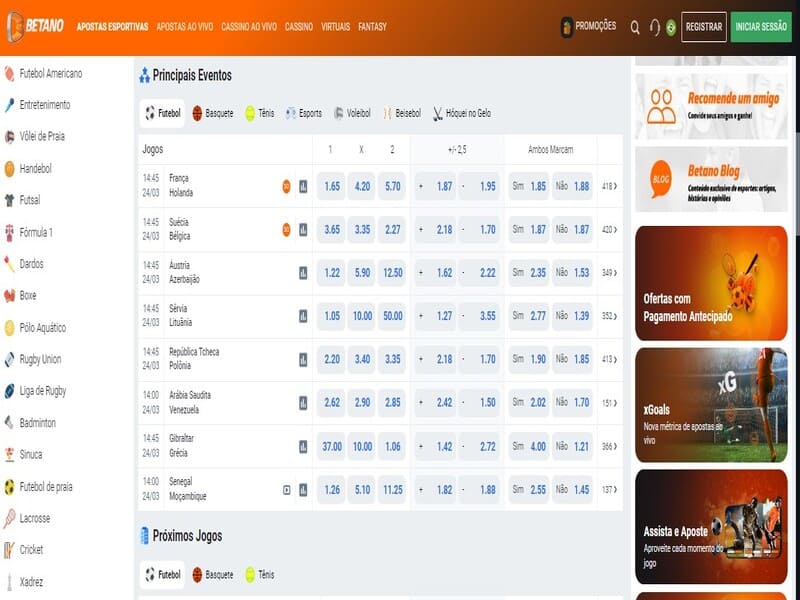Toggle the 1.65 odds for França win
This screenshot has height=600, width=800.
(332, 186)
